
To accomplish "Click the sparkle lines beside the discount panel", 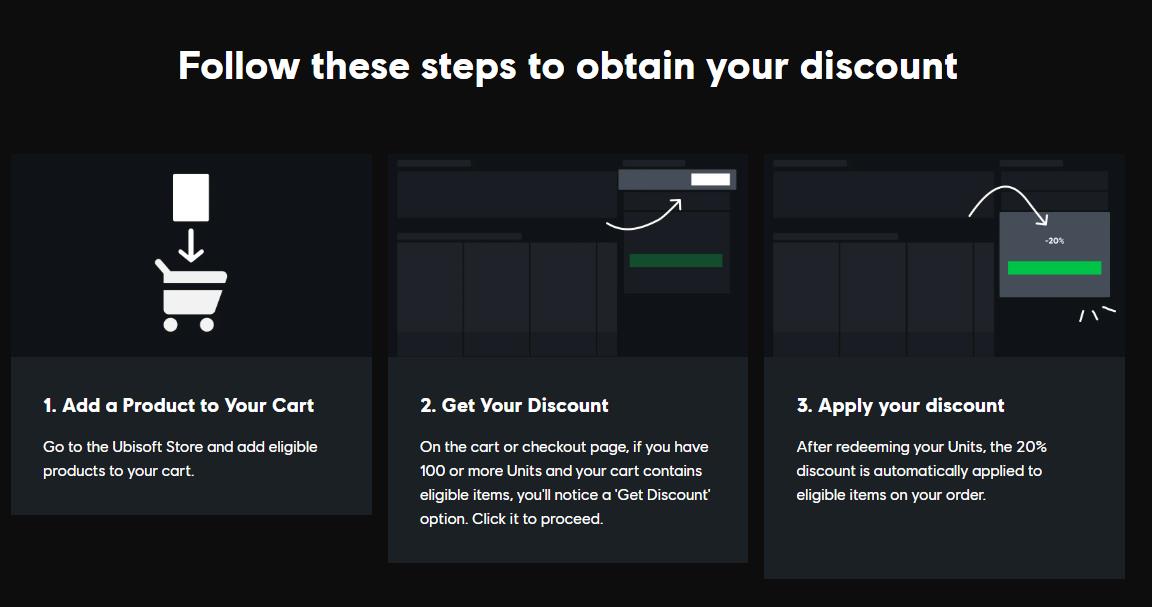I will click(x=1097, y=314).
